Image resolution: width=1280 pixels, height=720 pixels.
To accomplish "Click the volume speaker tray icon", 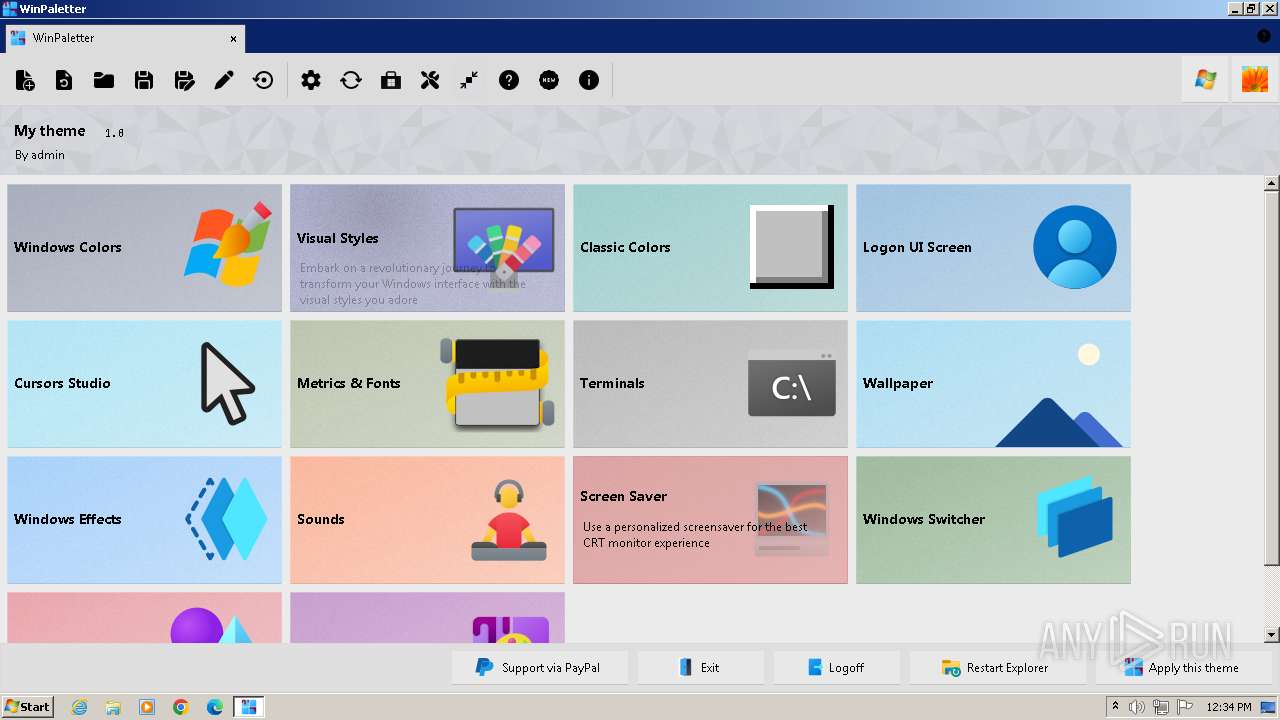I will tap(1137, 707).
